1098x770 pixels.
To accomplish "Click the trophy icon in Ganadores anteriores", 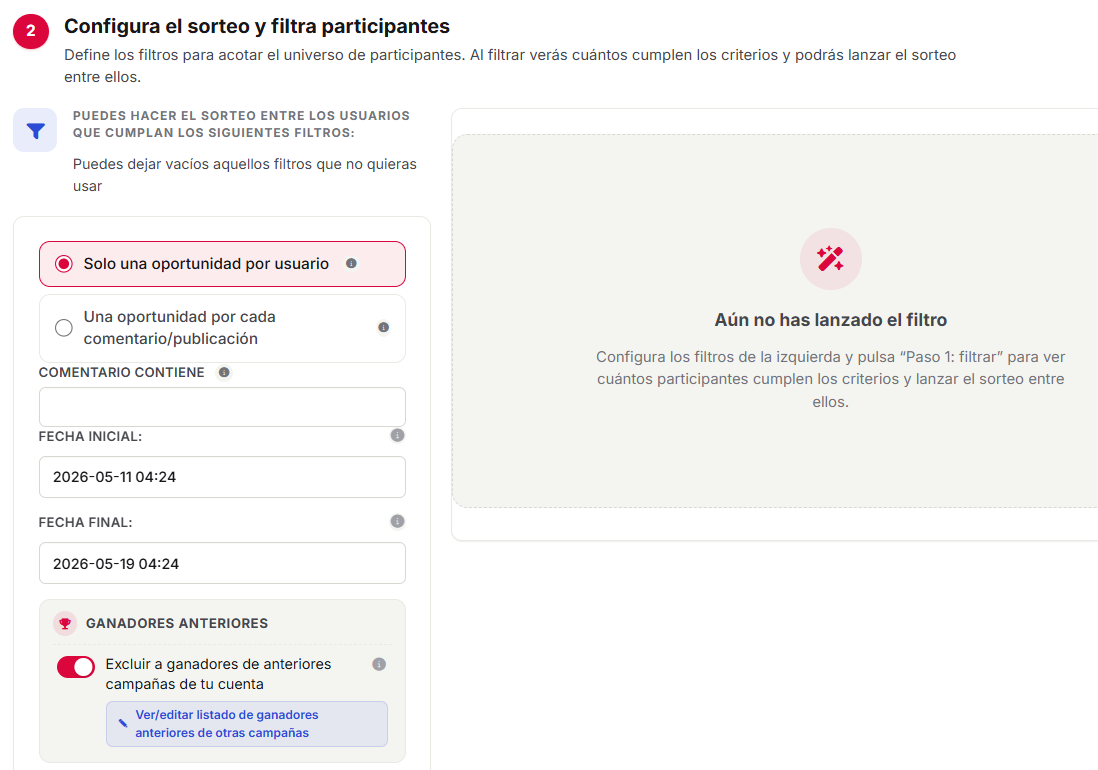I will [65, 623].
